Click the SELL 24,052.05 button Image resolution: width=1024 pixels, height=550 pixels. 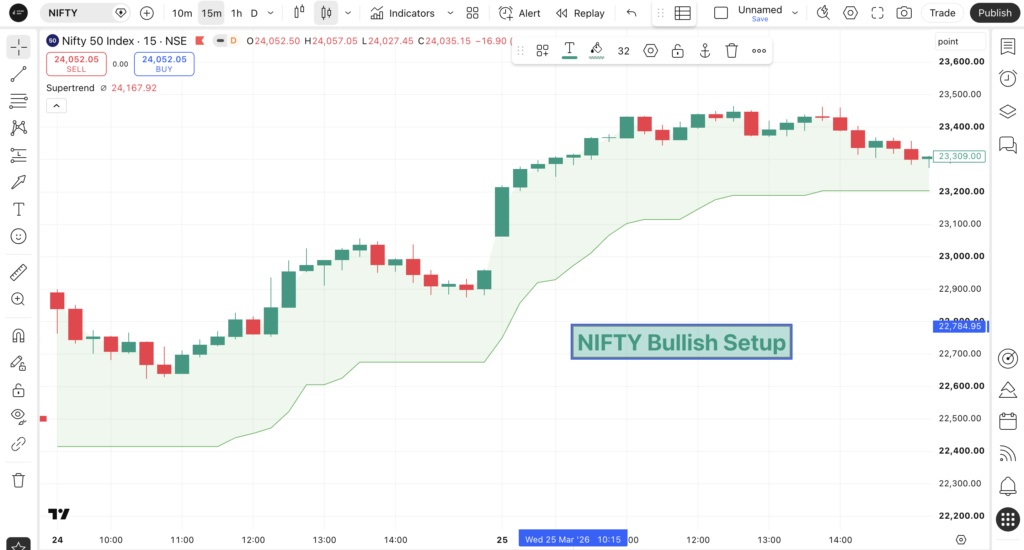coord(76,63)
